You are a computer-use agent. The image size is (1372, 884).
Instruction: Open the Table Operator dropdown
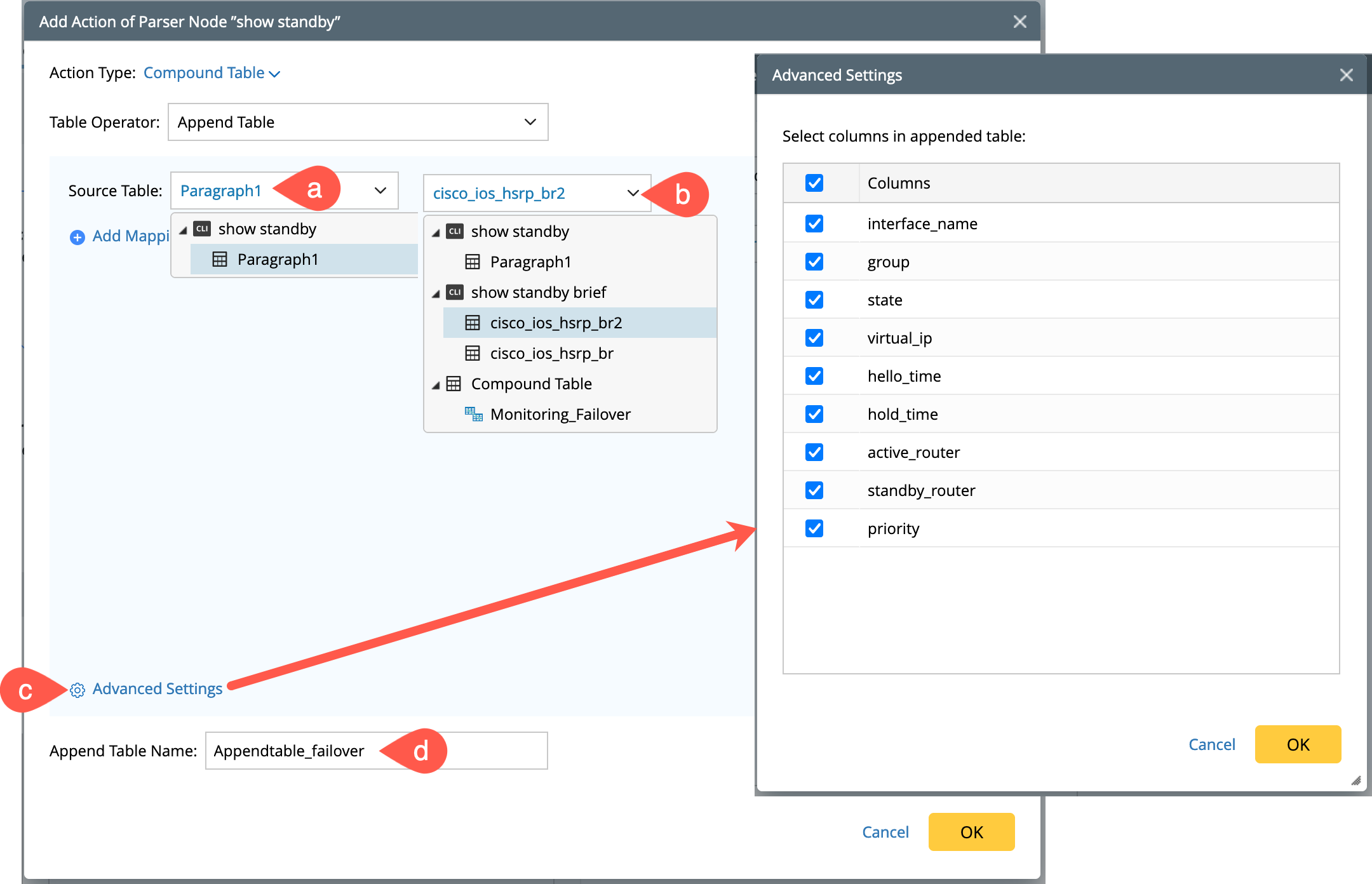(358, 123)
